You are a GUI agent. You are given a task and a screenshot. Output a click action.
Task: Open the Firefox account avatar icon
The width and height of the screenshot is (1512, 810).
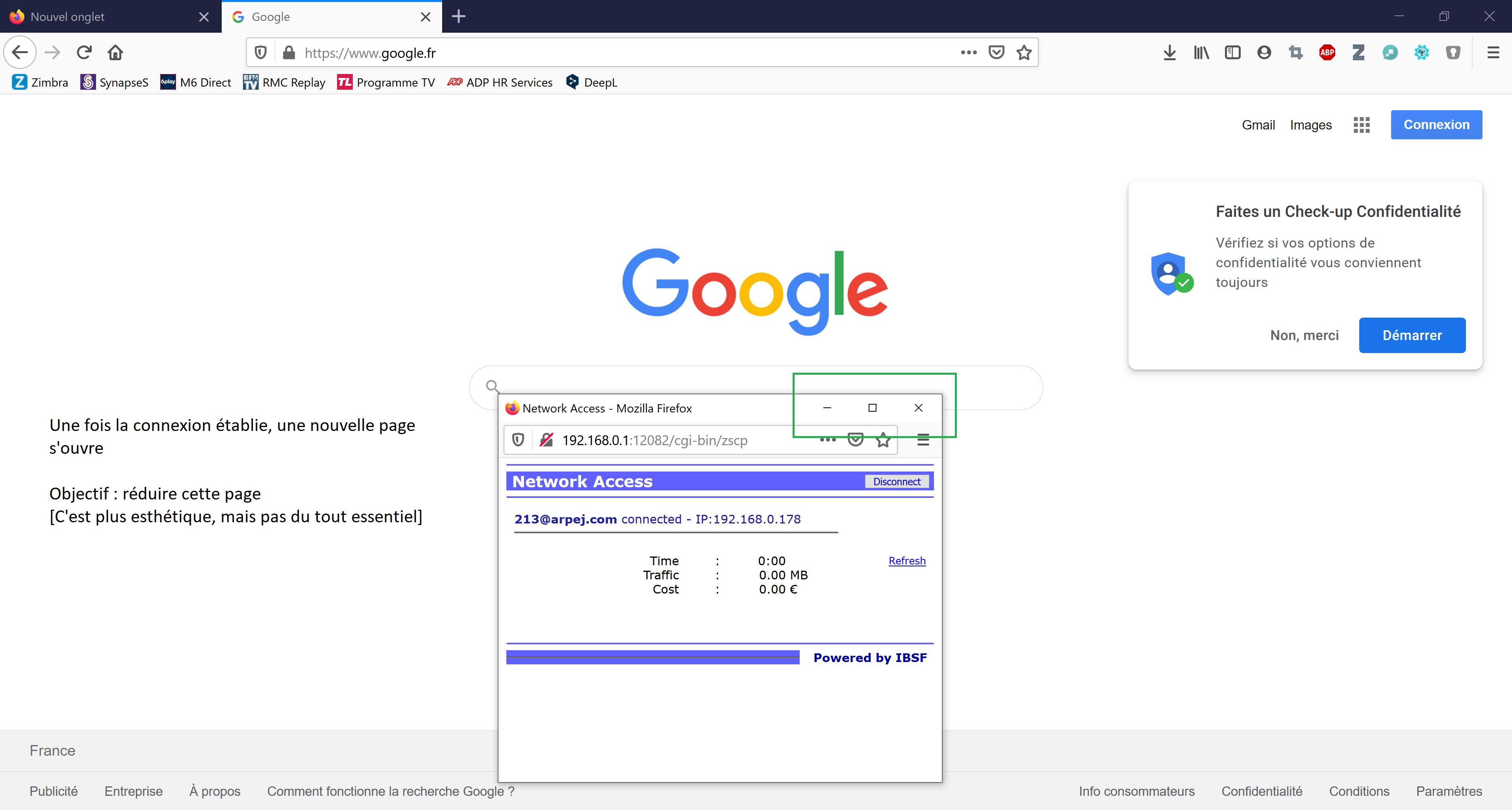(x=1264, y=53)
